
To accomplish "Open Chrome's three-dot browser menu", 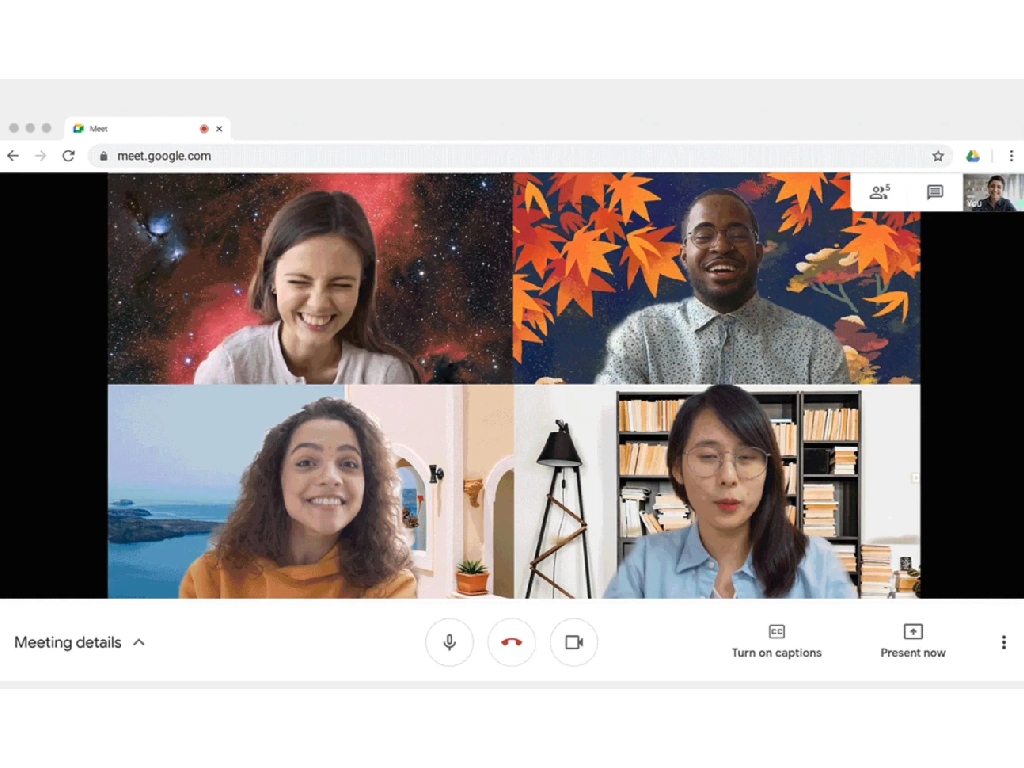I will [x=1011, y=156].
